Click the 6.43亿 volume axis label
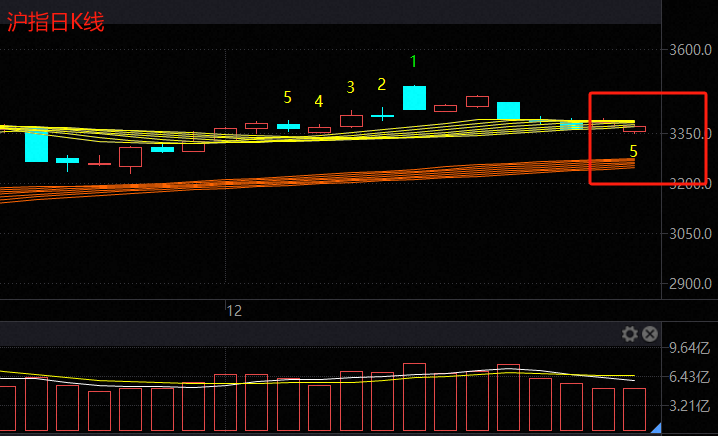 [x=689, y=377]
